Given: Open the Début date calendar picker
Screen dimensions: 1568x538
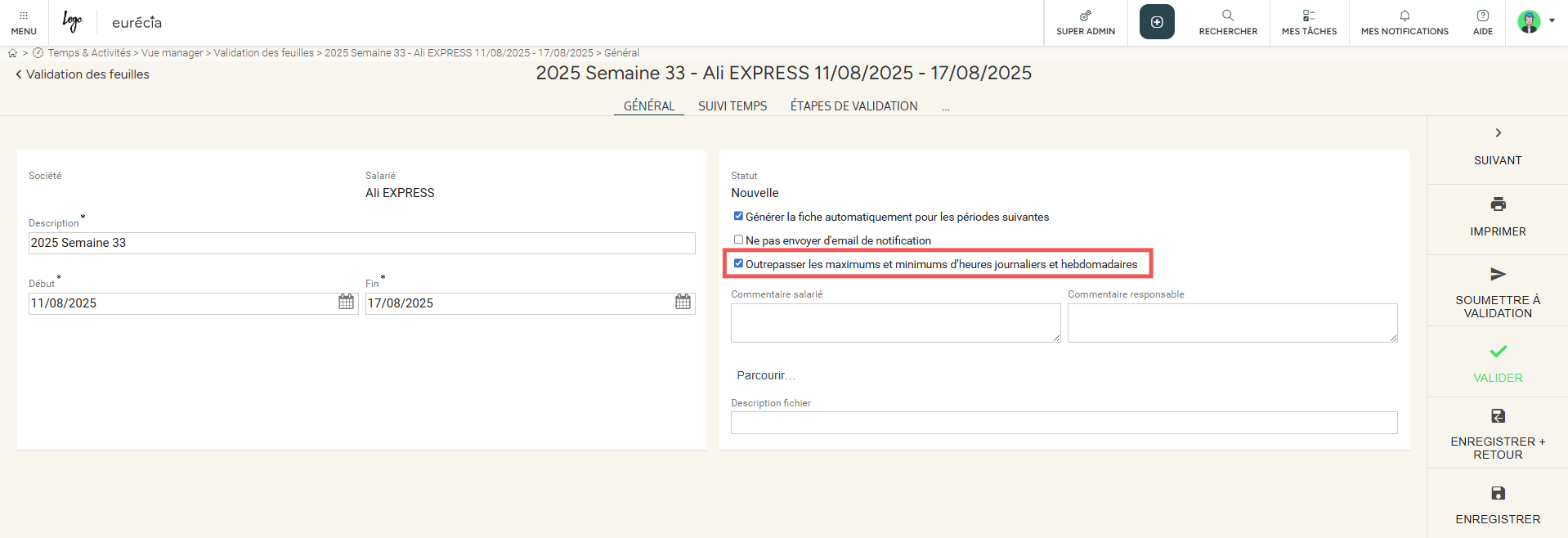Looking at the screenshot, I should 347,303.
